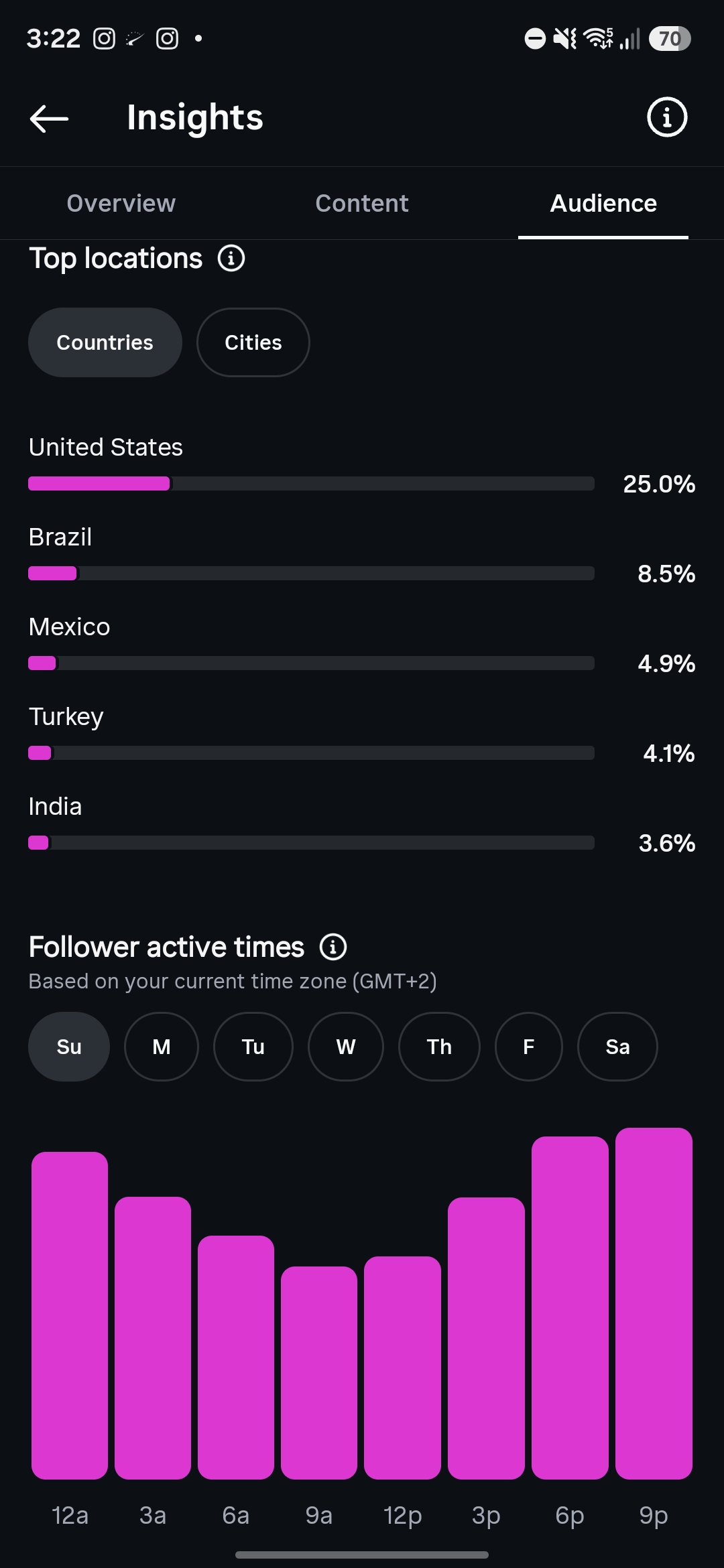Tap the United States percentage bar
724x1568 pixels.
[x=311, y=484]
